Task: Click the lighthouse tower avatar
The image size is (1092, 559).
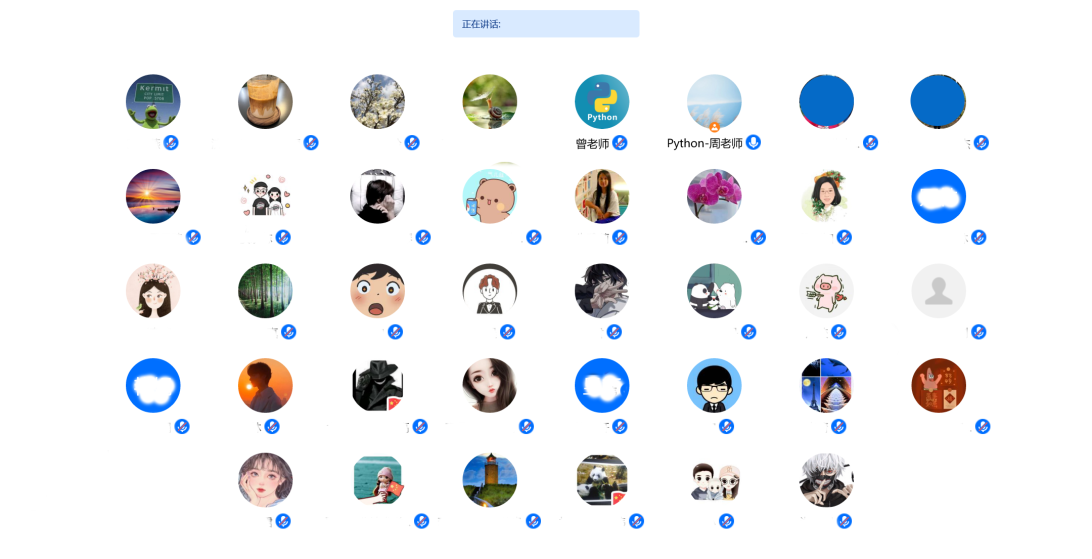Action: click(x=490, y=480)
